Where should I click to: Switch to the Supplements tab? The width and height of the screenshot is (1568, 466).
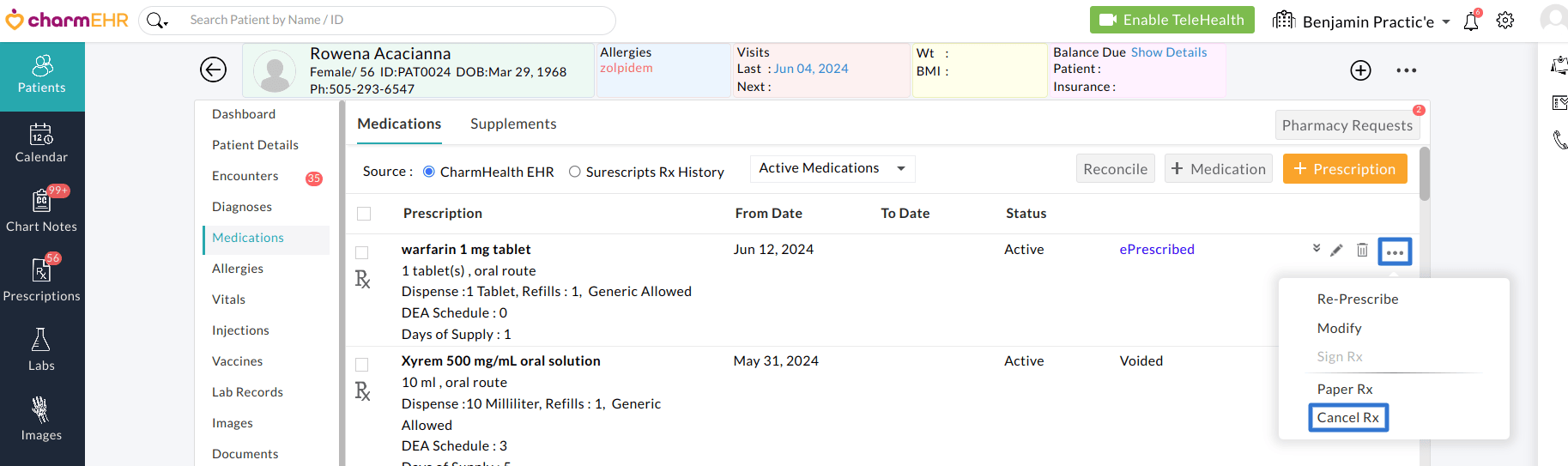click(513, 124)
